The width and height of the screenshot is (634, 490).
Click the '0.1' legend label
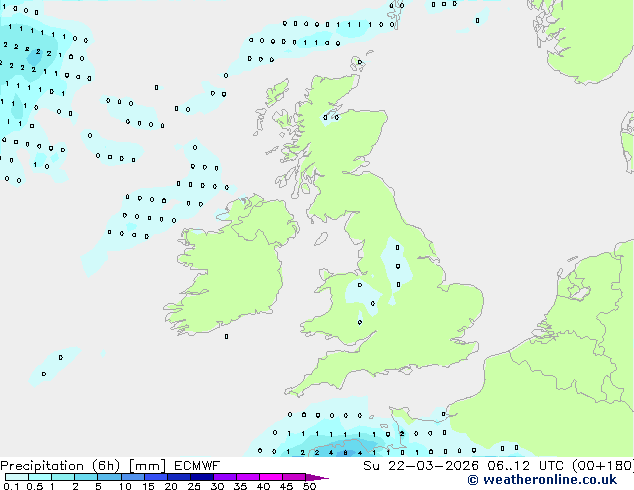[x=11, y=486]
